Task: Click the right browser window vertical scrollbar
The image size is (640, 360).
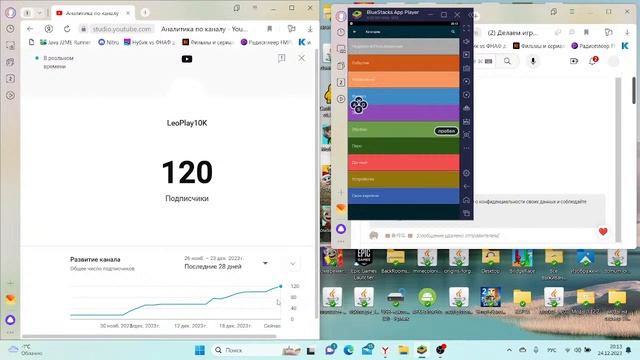Action: (634, 90)
